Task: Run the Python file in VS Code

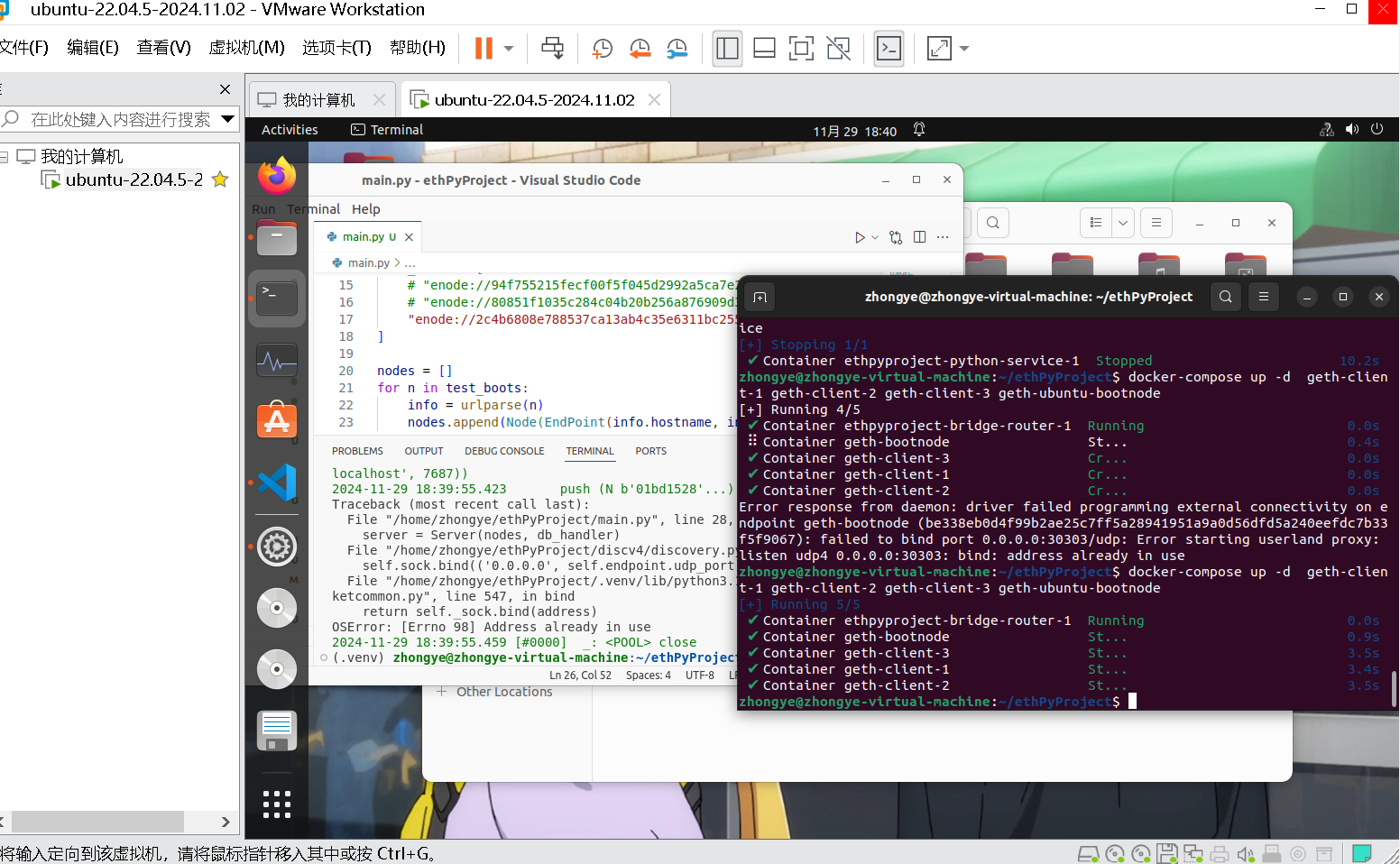Action: (x=860, y=237)
